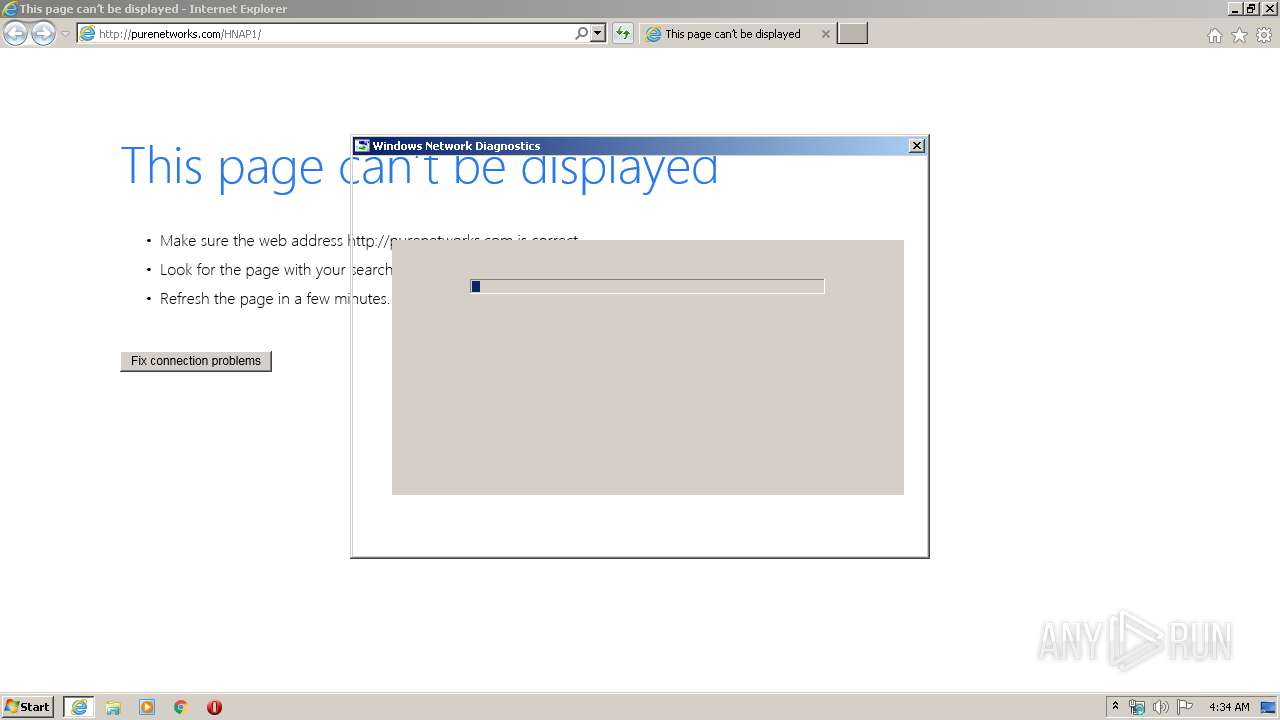Expand the address bar autocomplete dropdown
The image size is (1280, 720).
click(x=598, y=33)
